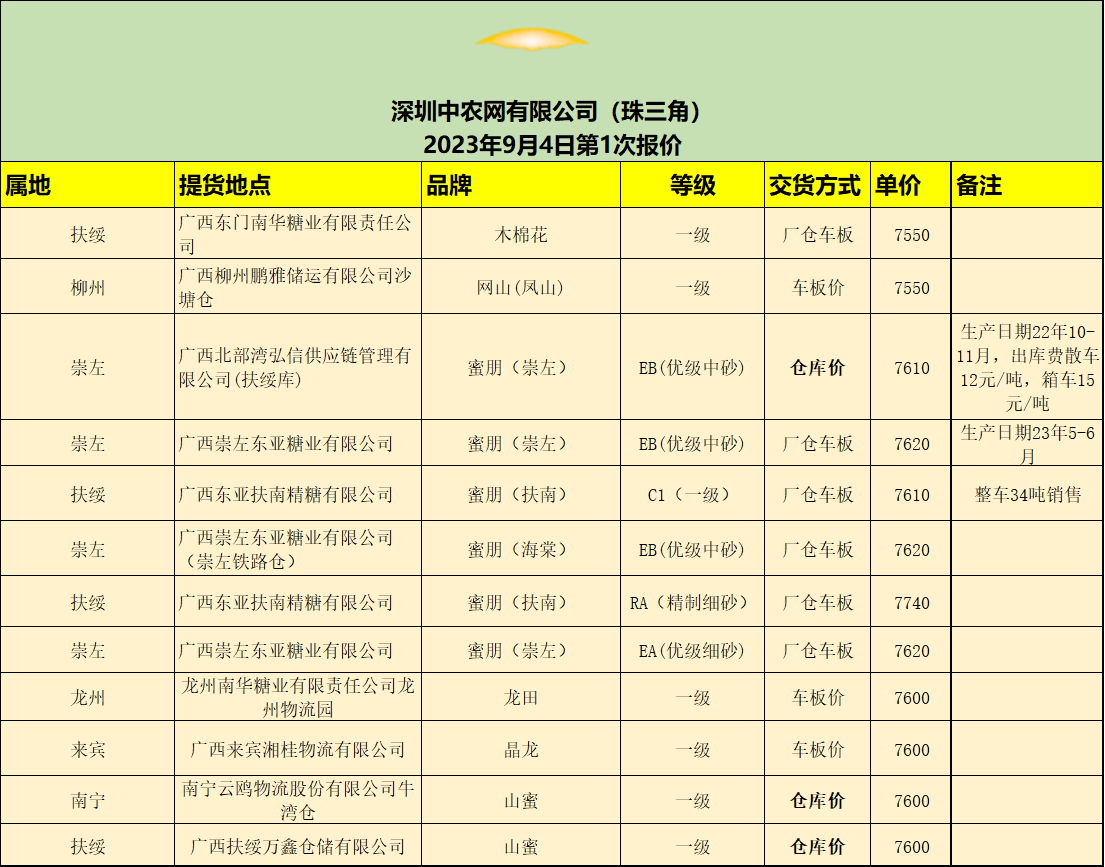The image size is (1105, 867).
Task: Select the 属地 column header
Action: pos(28,185)
